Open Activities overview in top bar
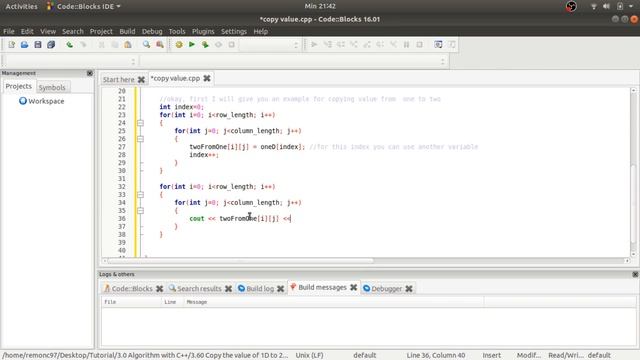This screenshot has height=360, width=640. coord(21,6)
